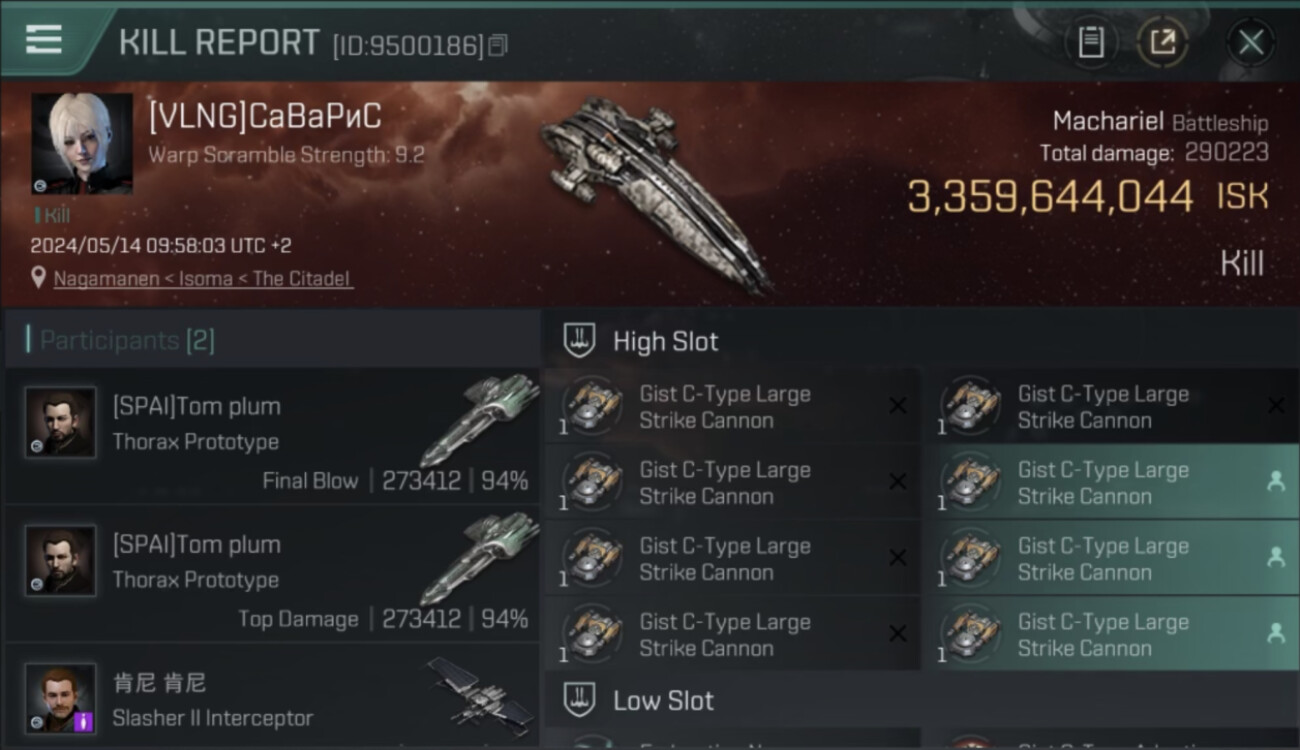This screenshot has width=1300, height=750.
Task: Open the Slasher II Interceptor pilot entry
Action: tap(272, 697)
